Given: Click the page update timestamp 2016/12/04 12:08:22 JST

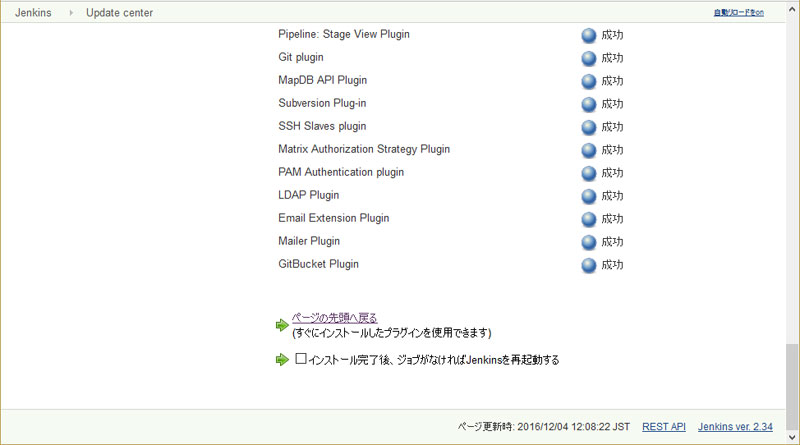Looking at the screenshot, I should tap(573, 427).
